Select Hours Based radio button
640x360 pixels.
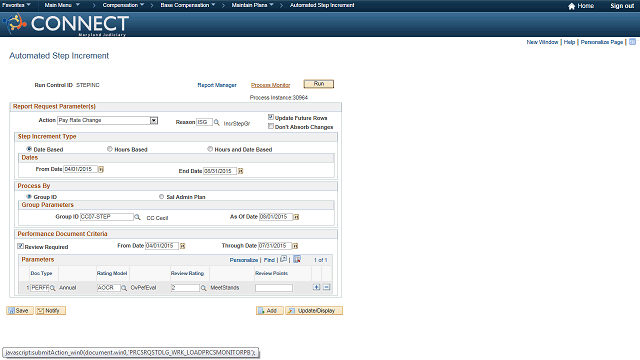(110, 149)
